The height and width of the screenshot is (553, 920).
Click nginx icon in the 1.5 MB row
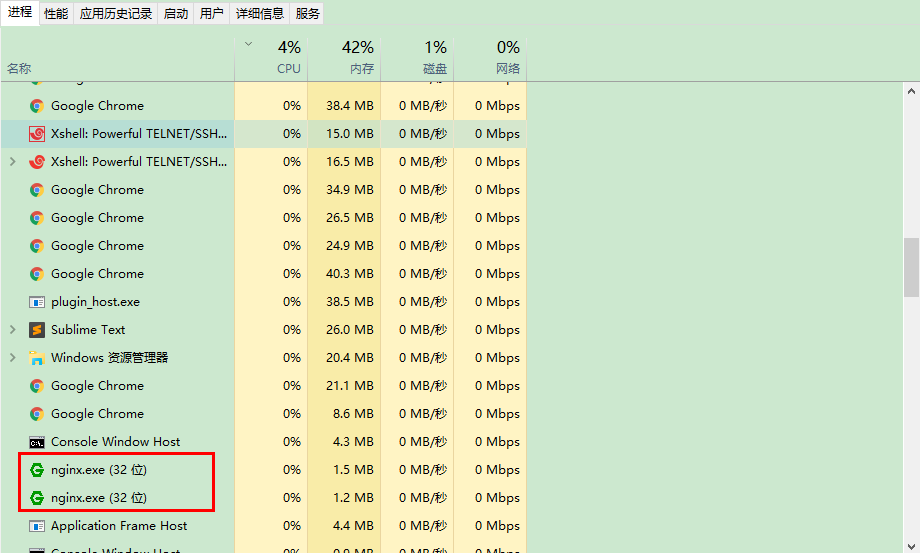point(37,470)
